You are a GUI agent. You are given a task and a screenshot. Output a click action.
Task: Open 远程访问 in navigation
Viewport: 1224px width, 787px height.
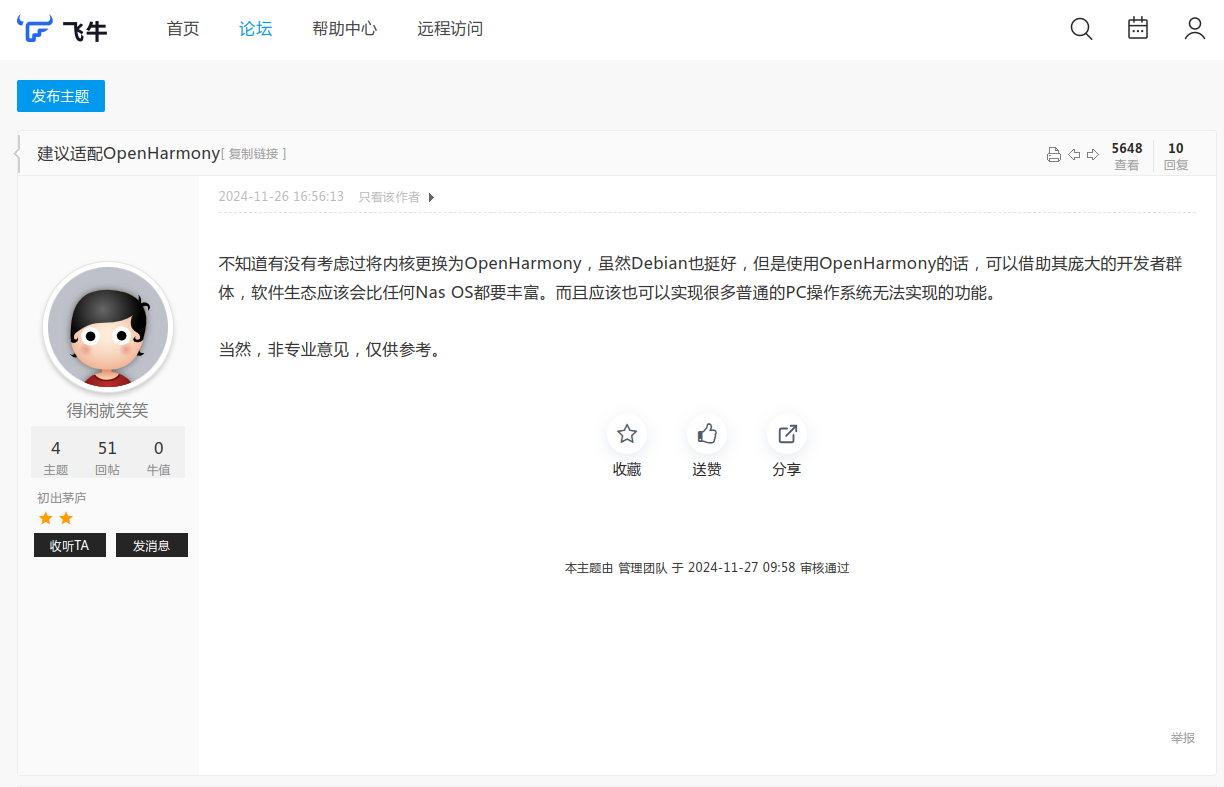point(450,29)
